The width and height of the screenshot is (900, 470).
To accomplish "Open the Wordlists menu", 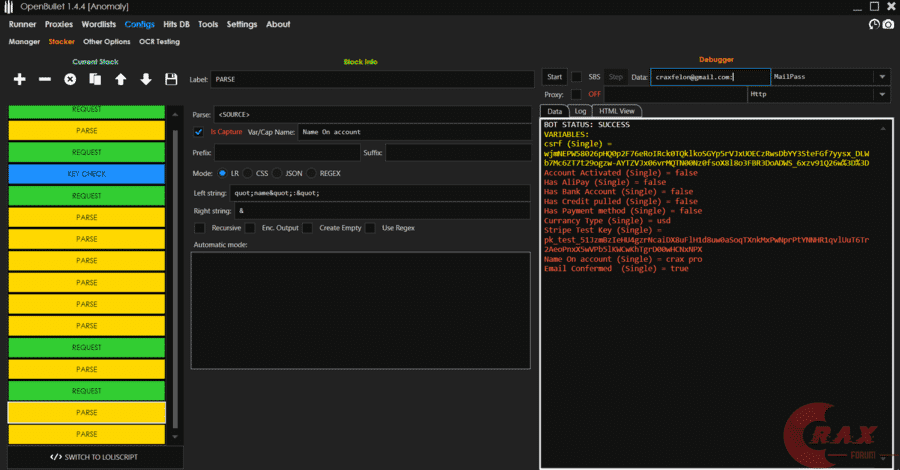I will coord(99,24).
